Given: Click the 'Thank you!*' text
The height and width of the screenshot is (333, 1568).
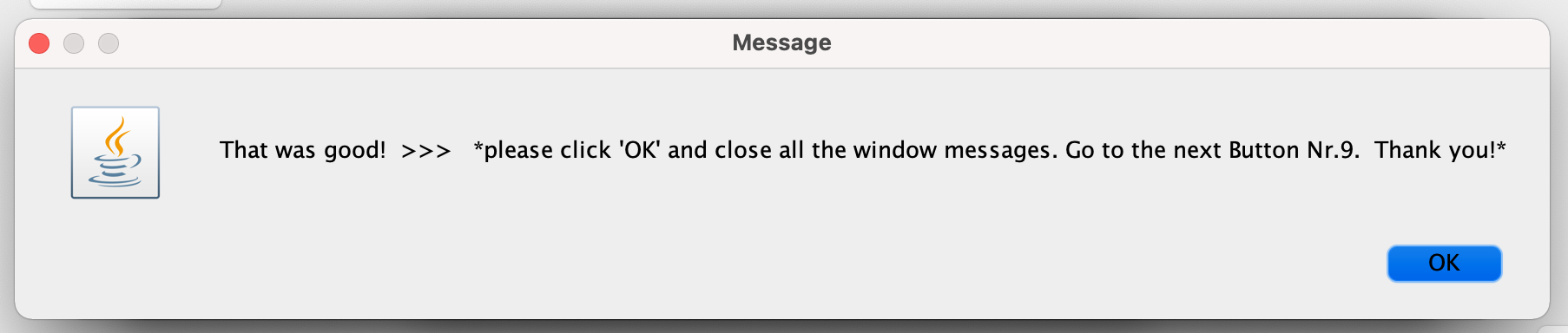Looking at the screenshot, I should [1440, 150].
